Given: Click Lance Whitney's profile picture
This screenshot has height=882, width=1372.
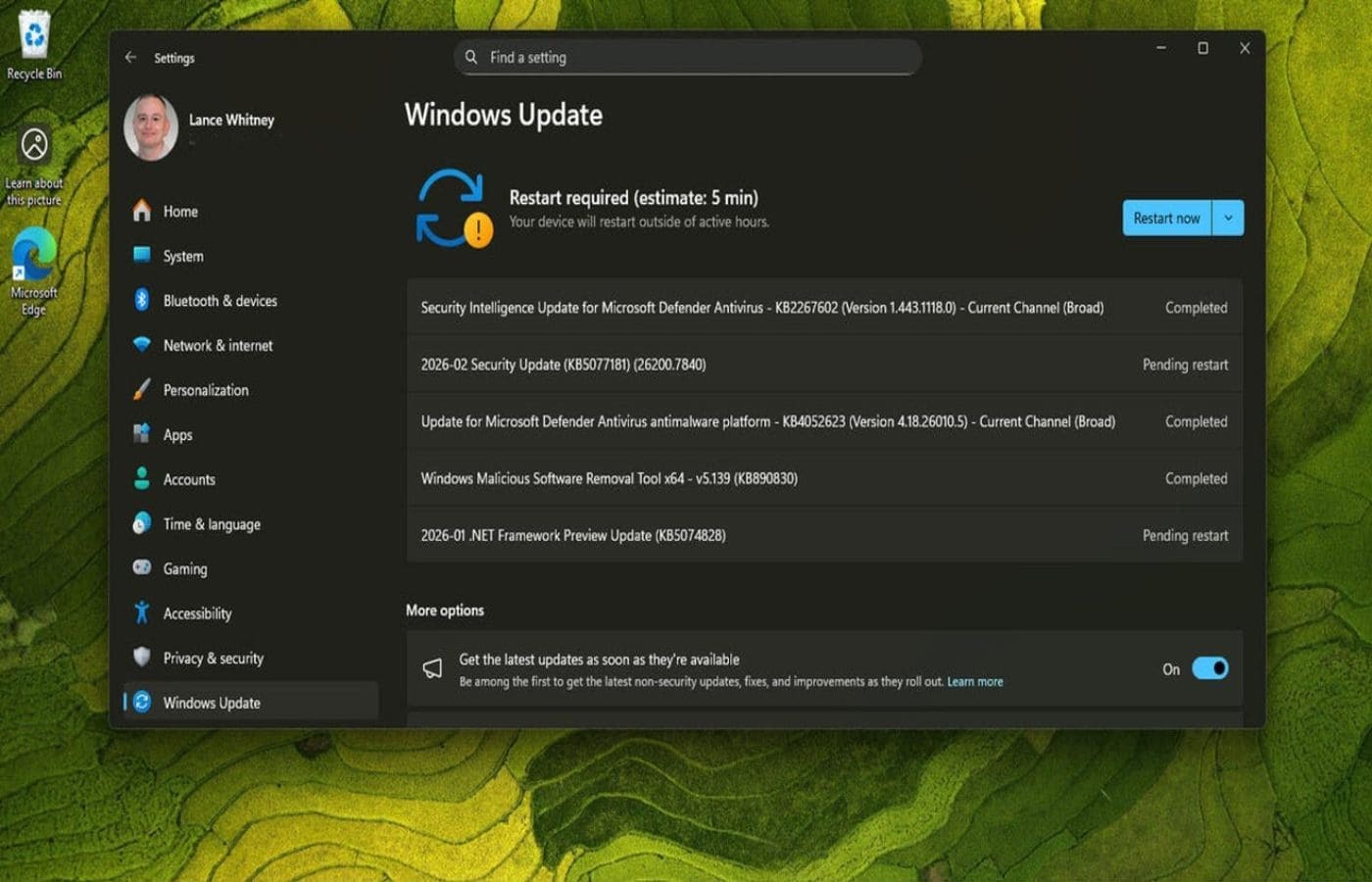Looking at the screenshot, I should coord(151,127).
